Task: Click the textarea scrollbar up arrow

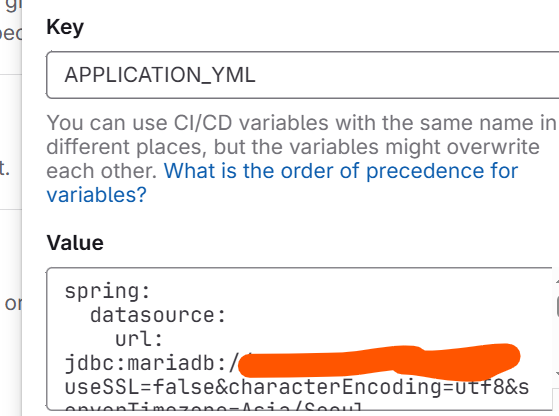Action: pyautogui.click(x=557, y=282)
